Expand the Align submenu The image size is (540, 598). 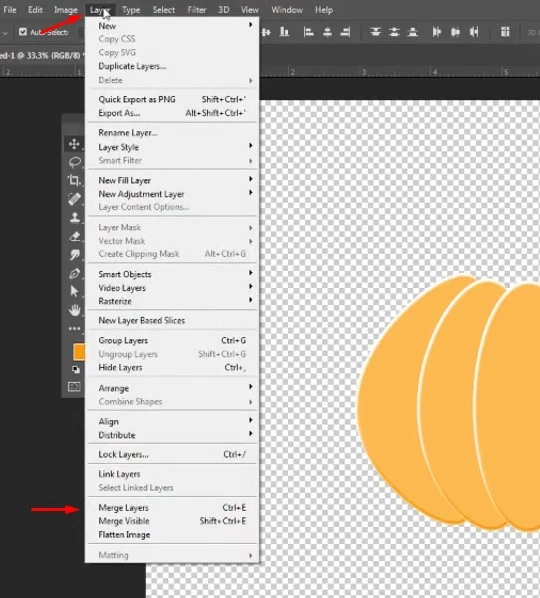tap(173, 421)
